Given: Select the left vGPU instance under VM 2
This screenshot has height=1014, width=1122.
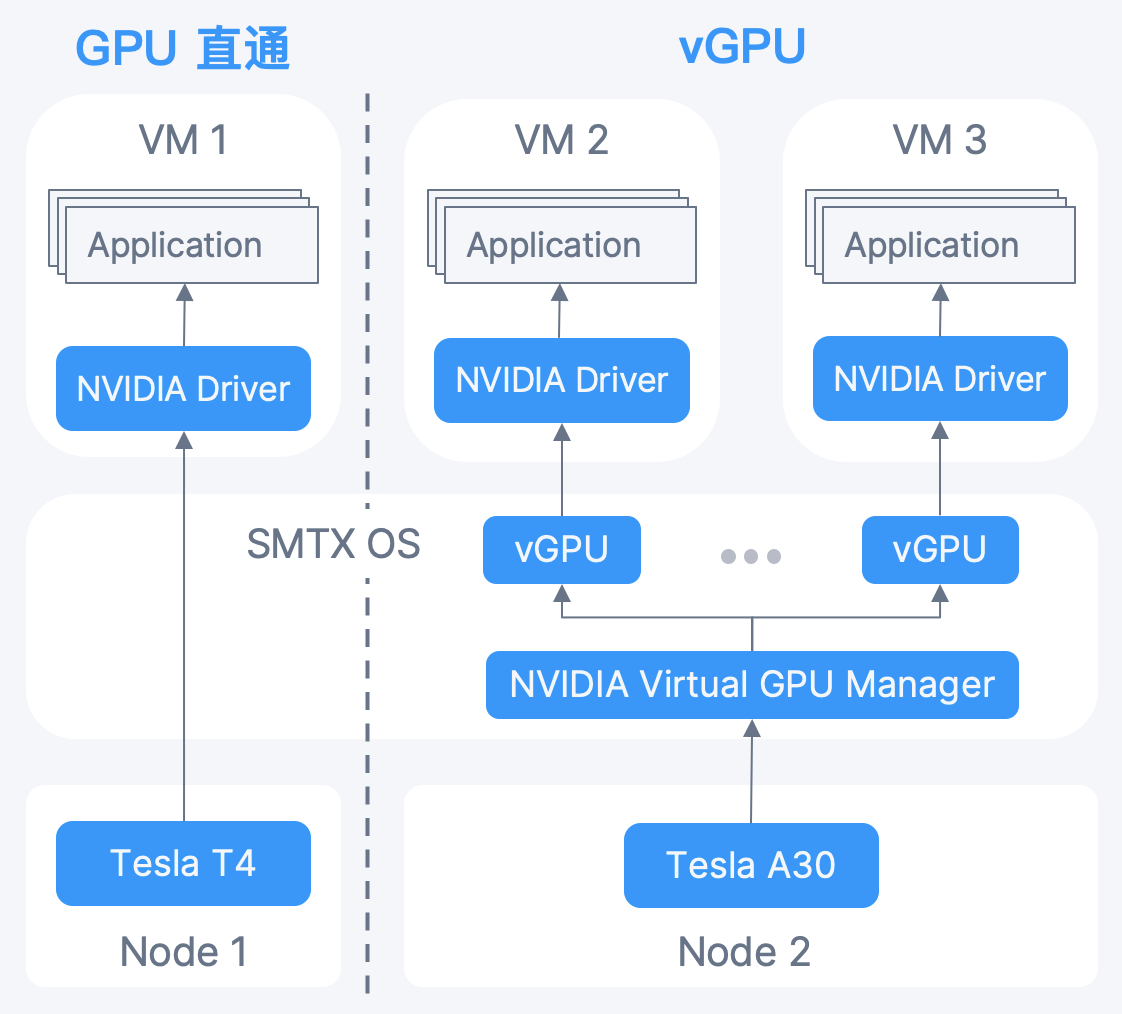Looking at the screenshot, I should 561,549.
